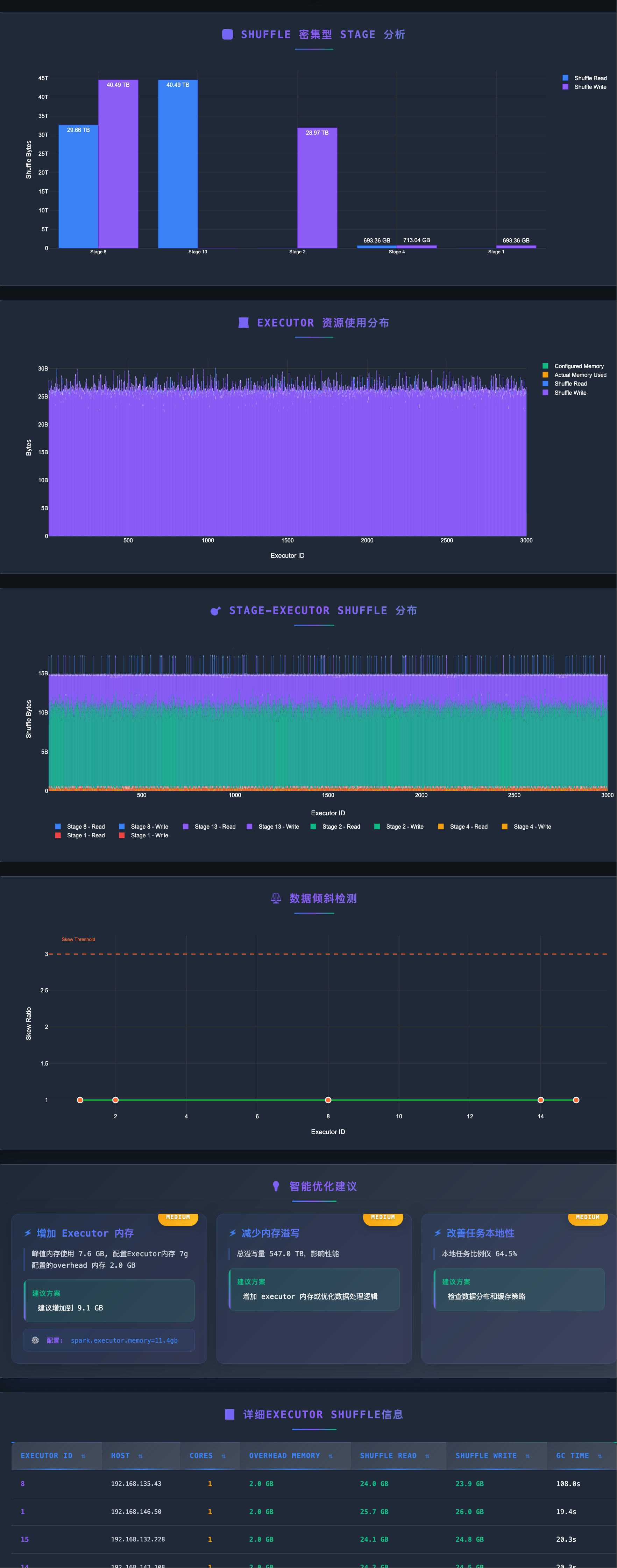
Task: Click the lightning icon on 增加 Executor 内存 card
Action: pyautogui.click(x=28, y=1233)
